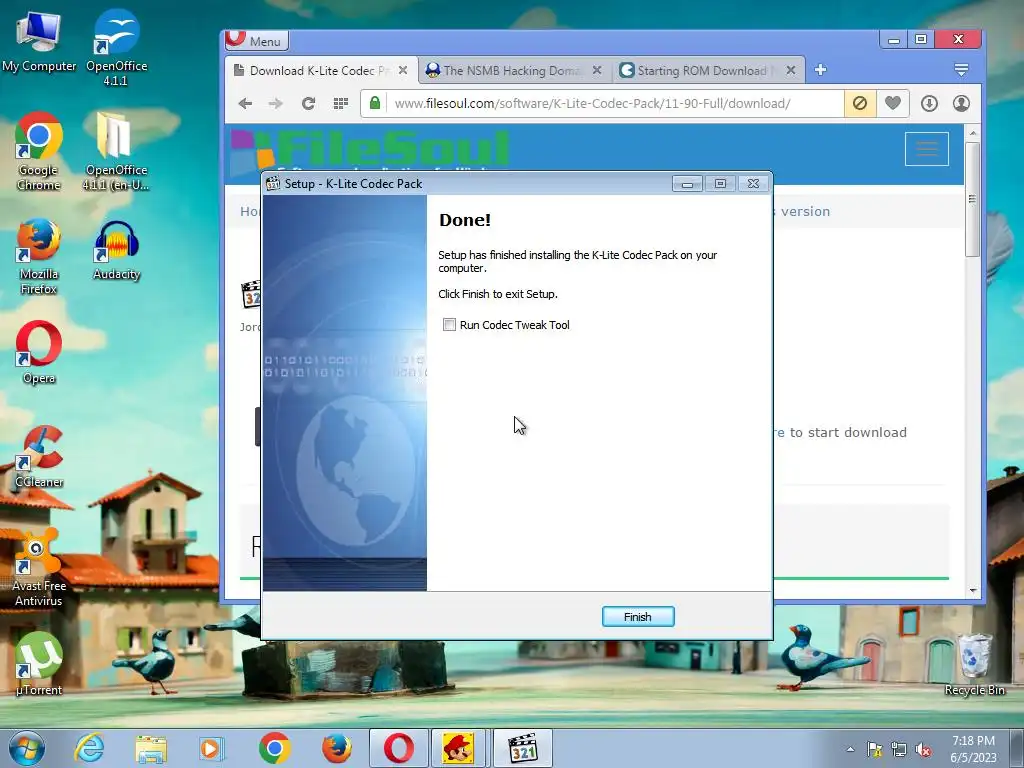Bookmark page with heart icon
1024x768 pixels.
click(x=893, y=103)
